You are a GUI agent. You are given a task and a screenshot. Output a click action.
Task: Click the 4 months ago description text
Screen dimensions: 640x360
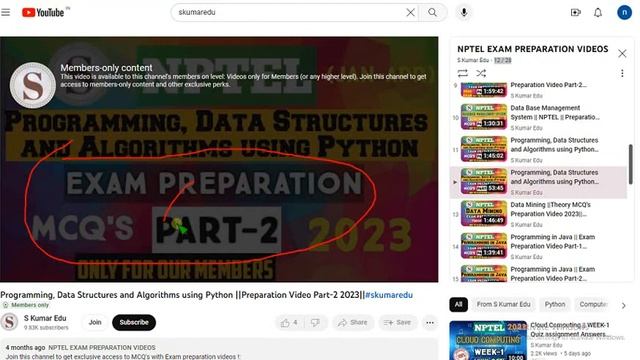pyautogui.click(x=25, y=347)
